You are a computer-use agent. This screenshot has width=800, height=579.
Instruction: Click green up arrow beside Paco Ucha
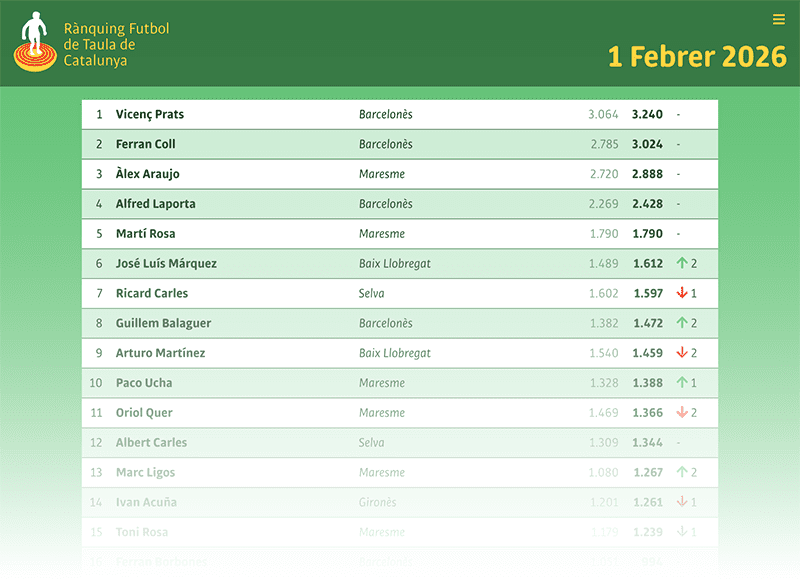pos(682,383)
